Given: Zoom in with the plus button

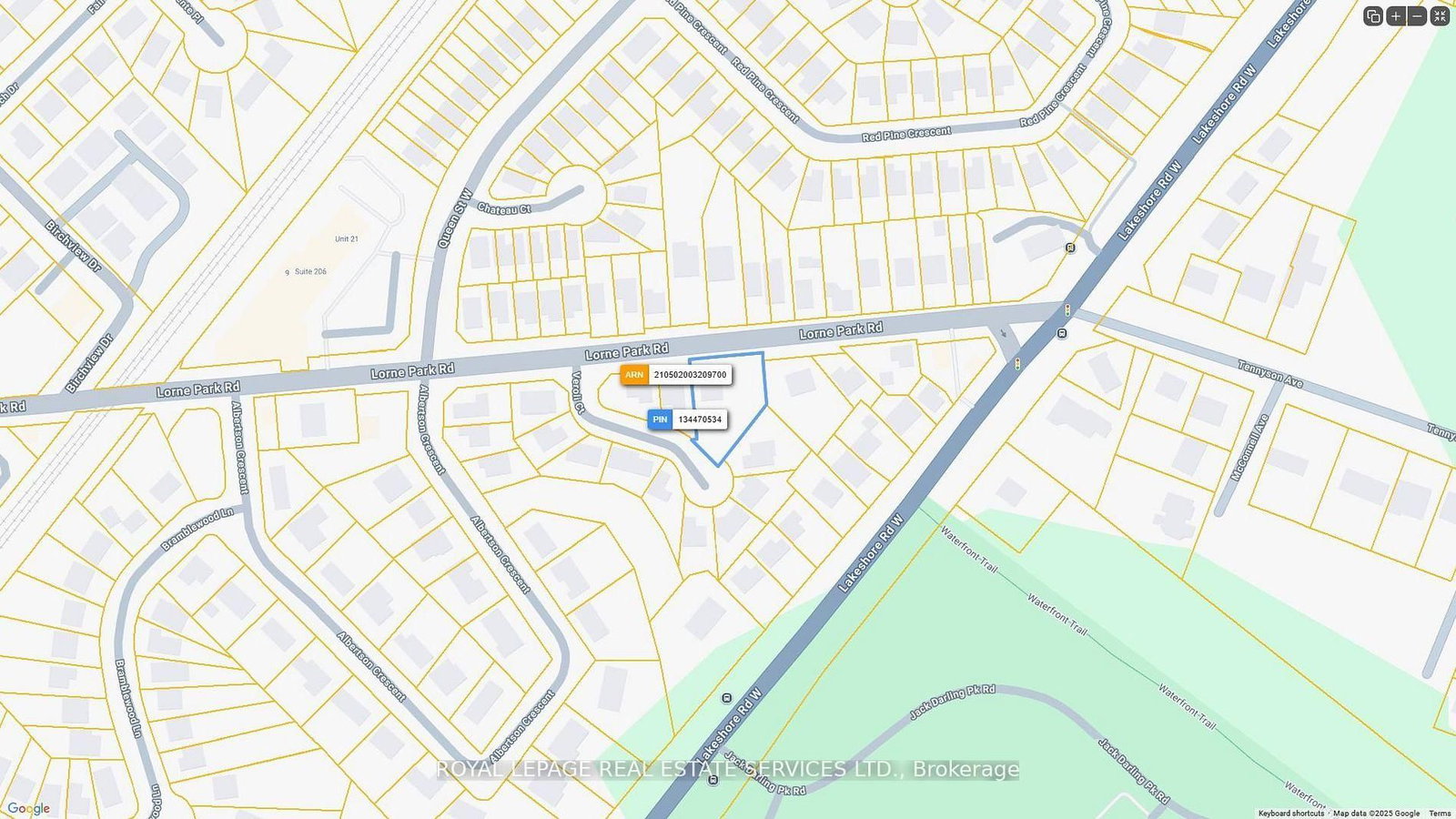Looking at the screenshot, I should pos(1396,15).
